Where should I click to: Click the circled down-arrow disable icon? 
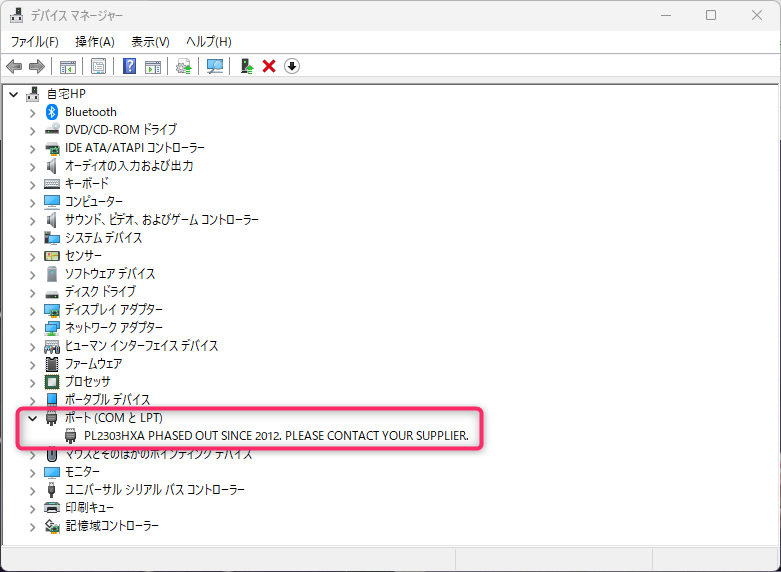coord(292,66)
